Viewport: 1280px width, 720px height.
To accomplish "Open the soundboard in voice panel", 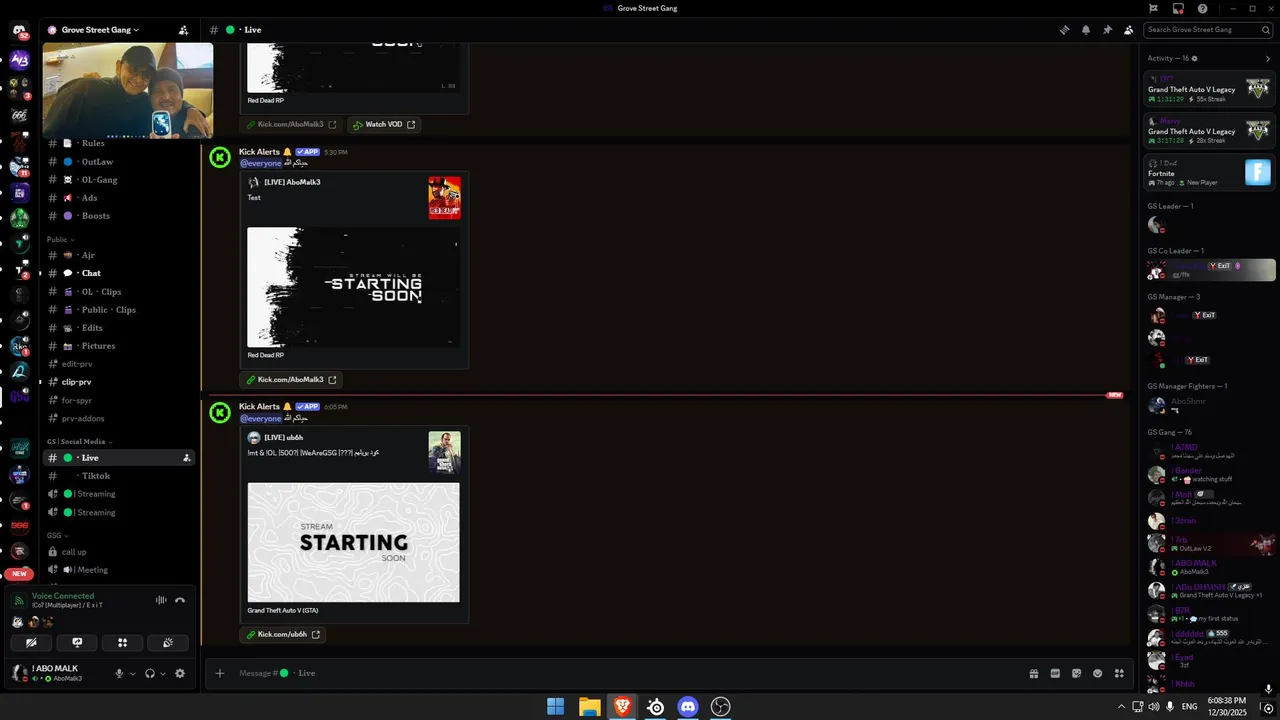I will click(168, 643).
